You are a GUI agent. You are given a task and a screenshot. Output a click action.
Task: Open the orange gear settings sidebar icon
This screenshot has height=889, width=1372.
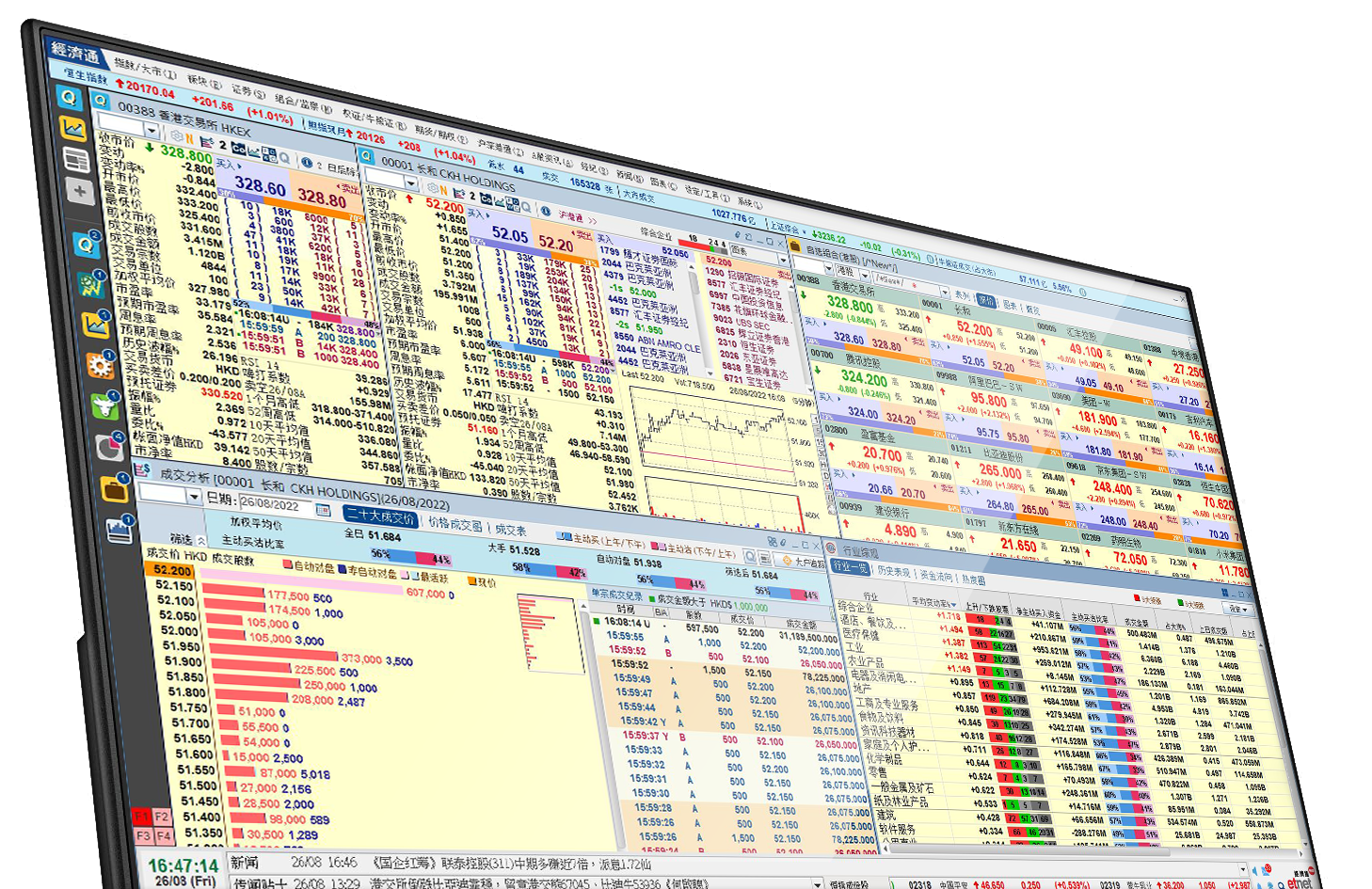[x=100, y=364]
